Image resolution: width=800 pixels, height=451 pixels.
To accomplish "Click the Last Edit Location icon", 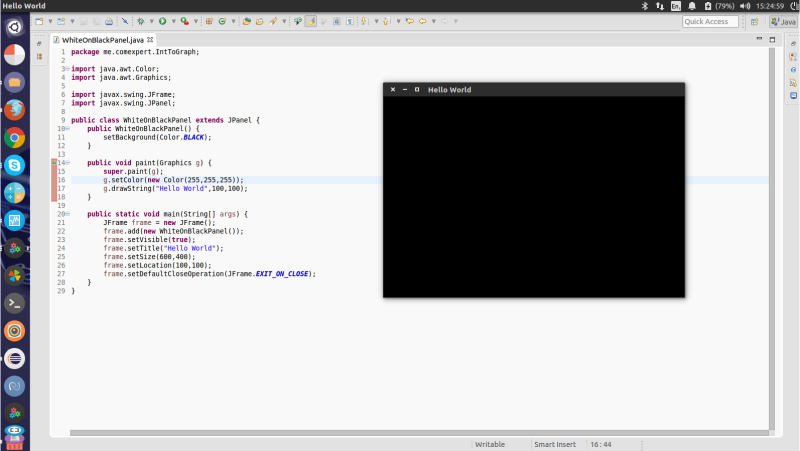I will coord(410,21).
